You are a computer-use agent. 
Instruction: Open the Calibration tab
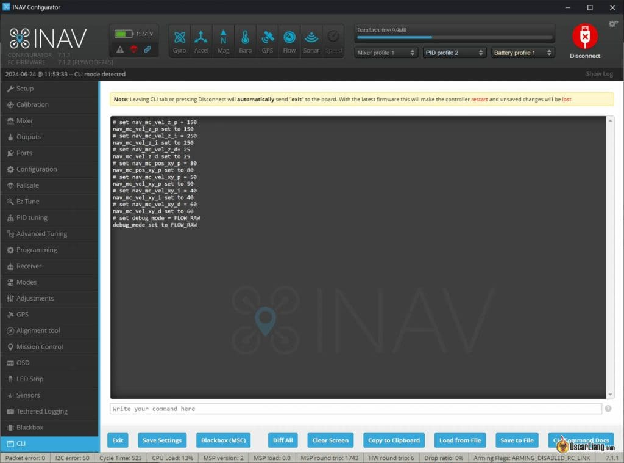(x=49, y=105)
